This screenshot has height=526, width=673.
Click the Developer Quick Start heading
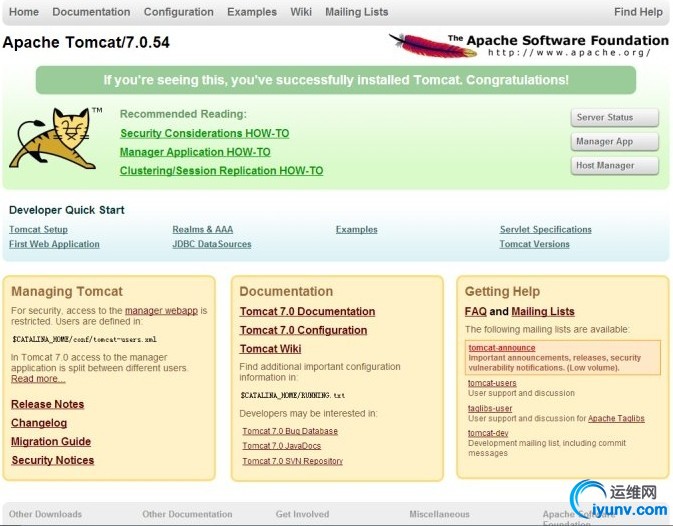tap(67, 210)
